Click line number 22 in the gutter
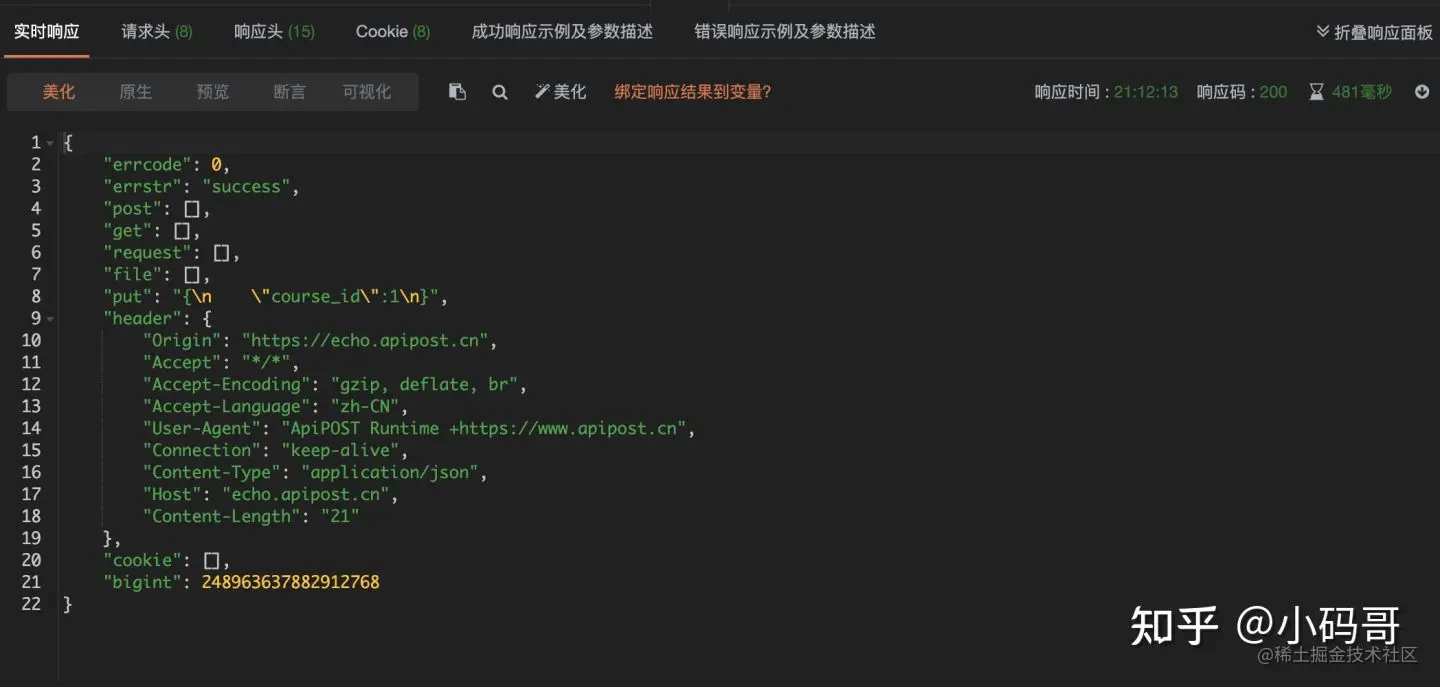1440x687 pixels. point(31,605)
